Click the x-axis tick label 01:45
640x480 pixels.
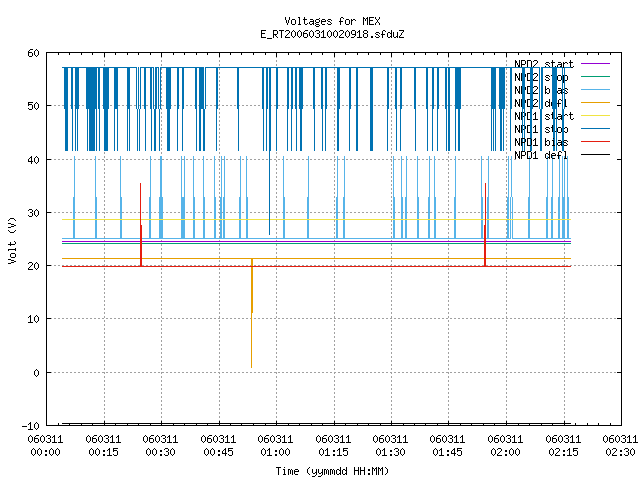[x=448, y=452]
